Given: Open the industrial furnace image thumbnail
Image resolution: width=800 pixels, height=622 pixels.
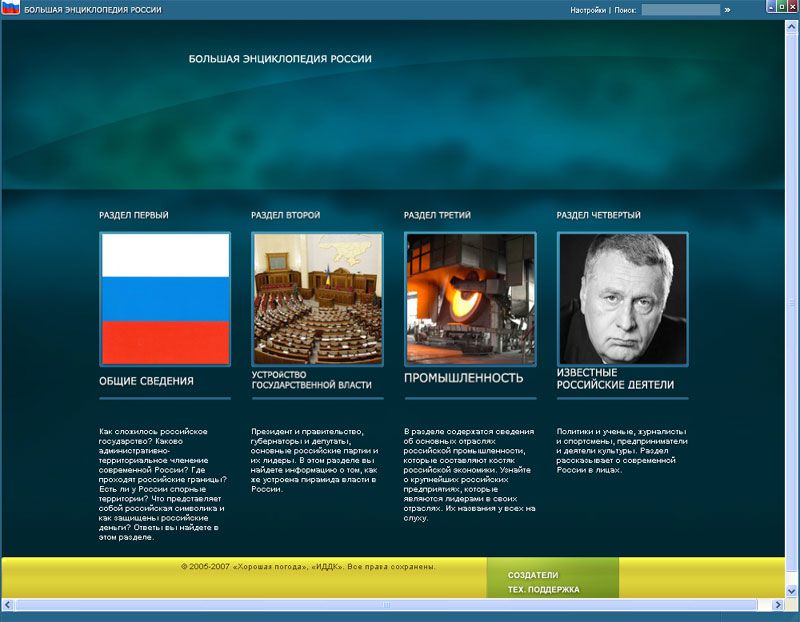Looking at the screenshot, I should [x=470, y=299].
